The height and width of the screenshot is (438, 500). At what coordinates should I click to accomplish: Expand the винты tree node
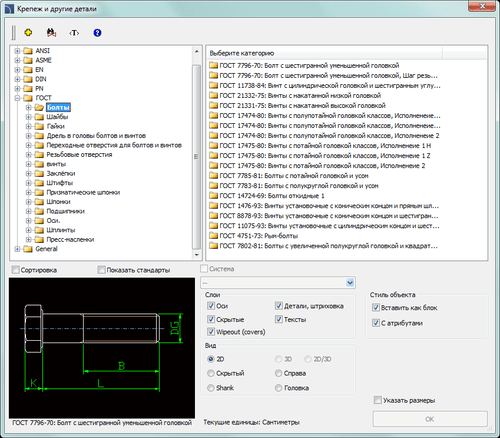[28, 164]
